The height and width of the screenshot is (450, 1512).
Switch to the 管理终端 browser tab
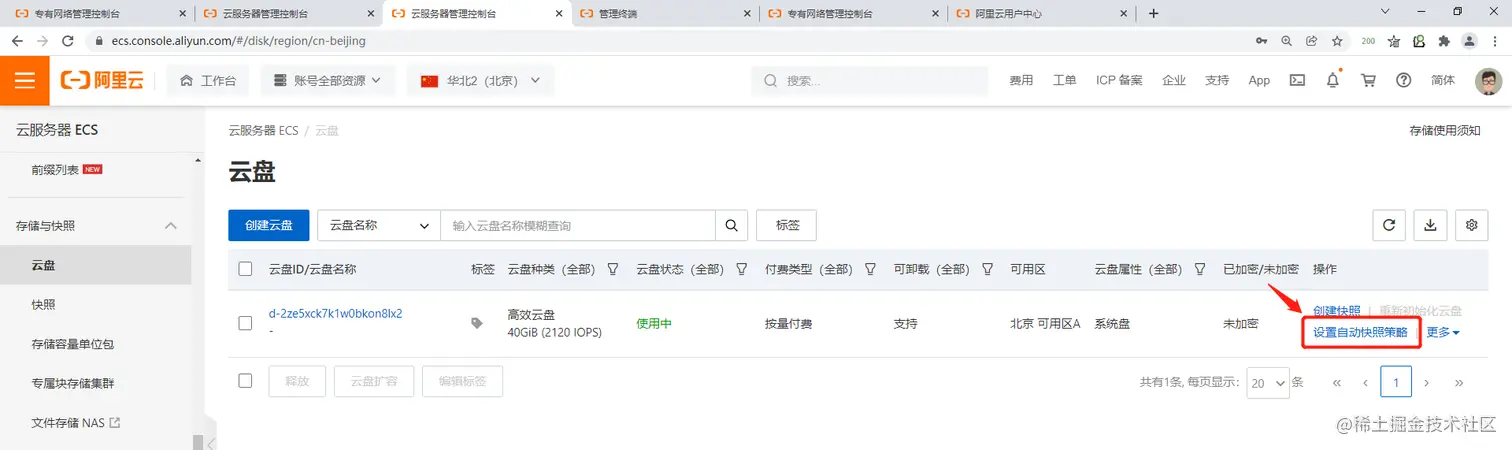[664, 14]
